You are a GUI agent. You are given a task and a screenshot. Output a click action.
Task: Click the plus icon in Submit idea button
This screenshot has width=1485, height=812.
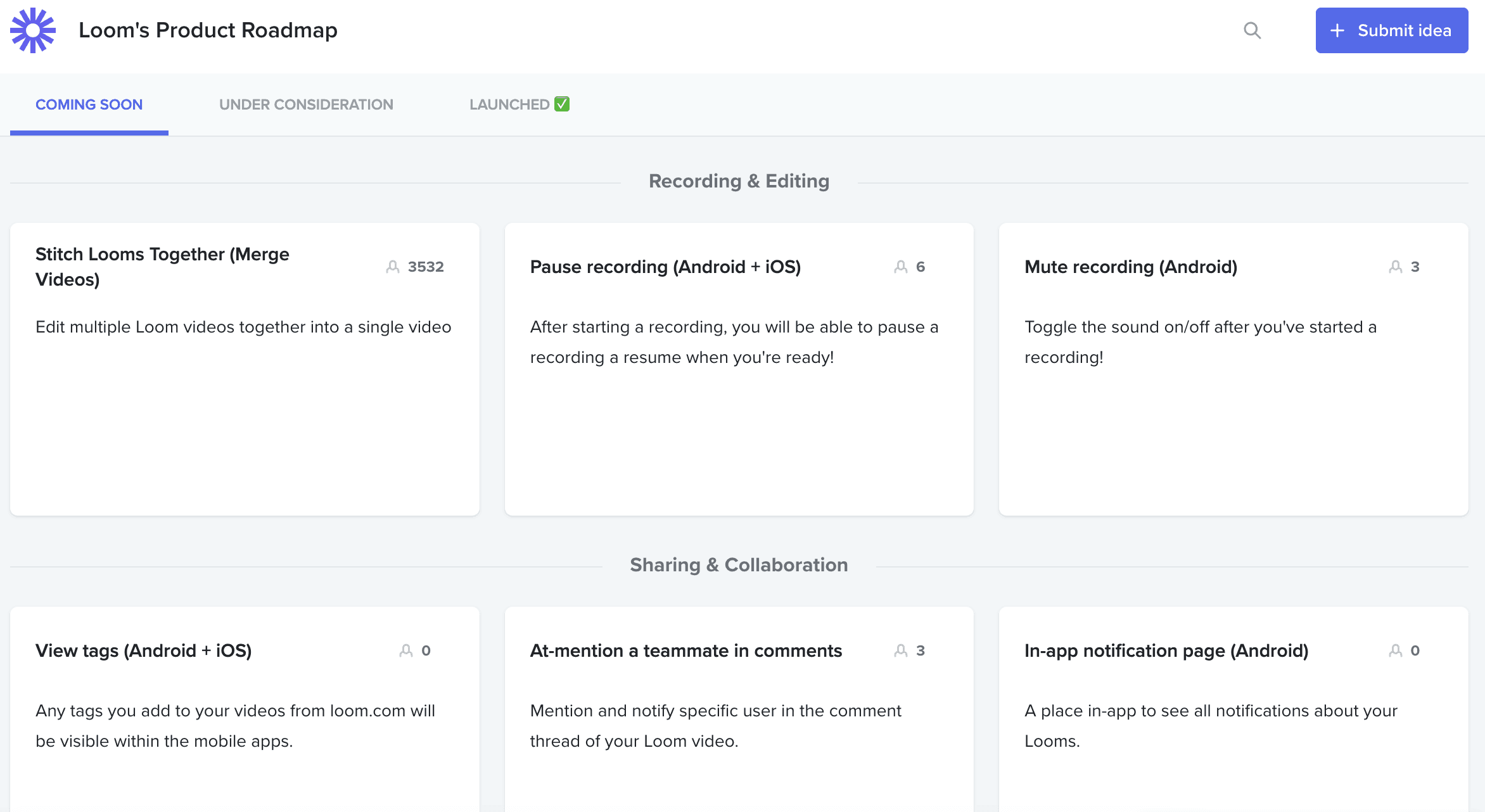[1337, 30]
